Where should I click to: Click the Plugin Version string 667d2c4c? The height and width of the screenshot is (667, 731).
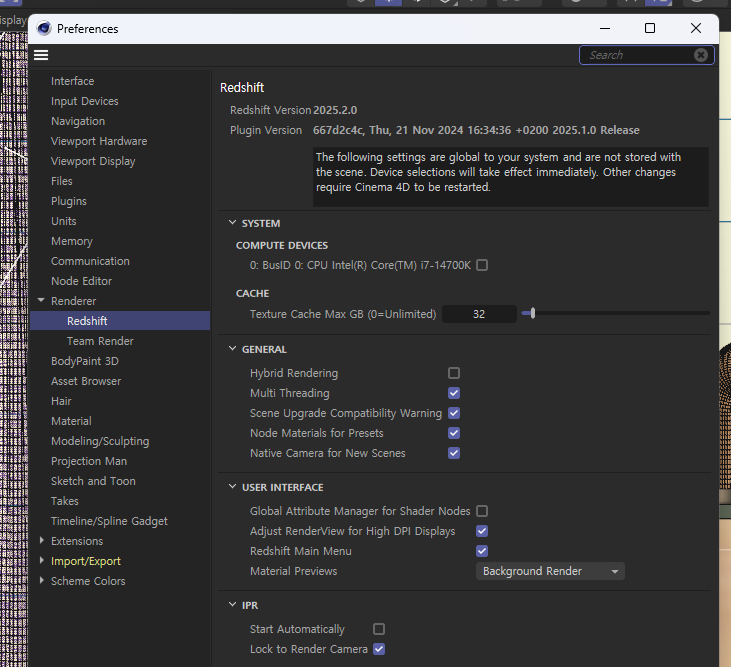[x=338, y=130]
